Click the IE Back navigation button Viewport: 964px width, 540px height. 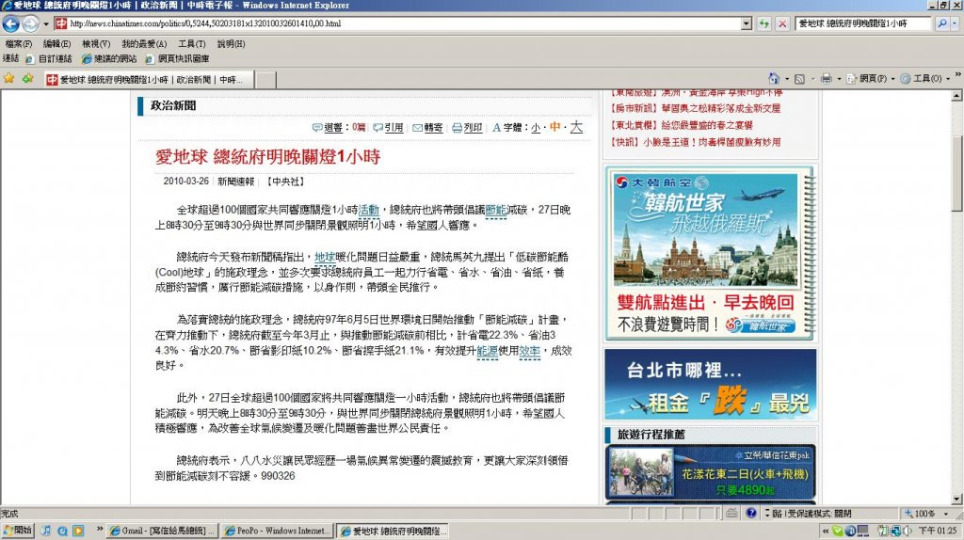(11, 24)
